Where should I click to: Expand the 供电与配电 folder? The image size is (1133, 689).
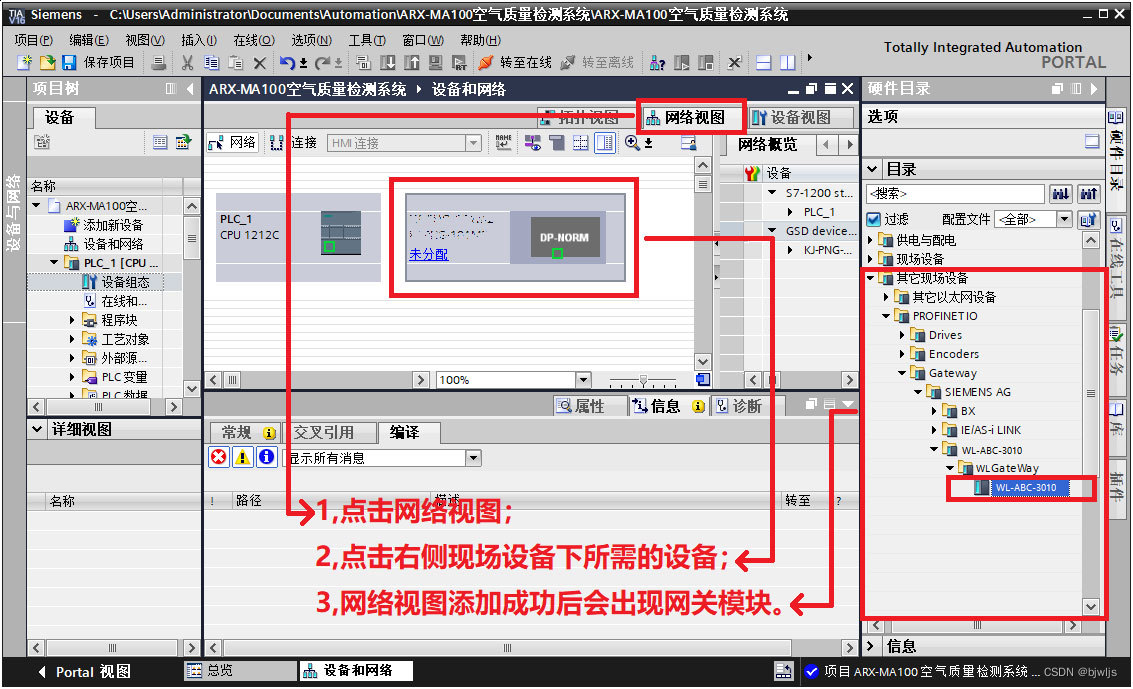point(871,240)
